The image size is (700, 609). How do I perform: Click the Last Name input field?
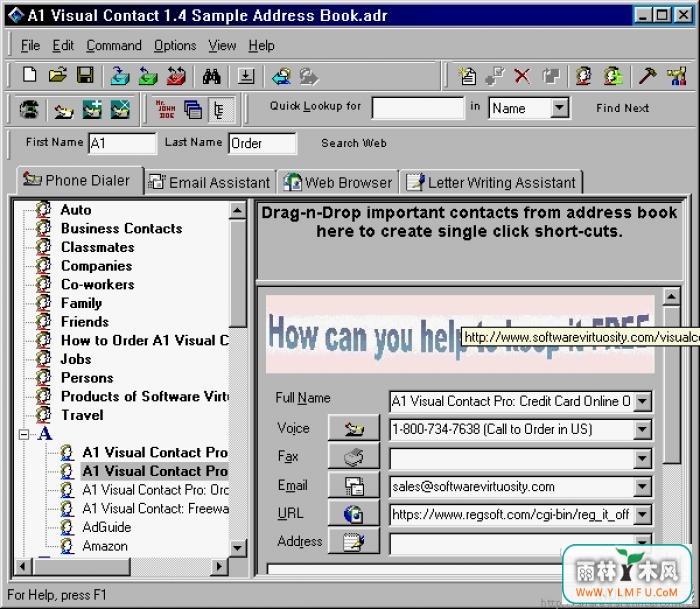point(262,143)
